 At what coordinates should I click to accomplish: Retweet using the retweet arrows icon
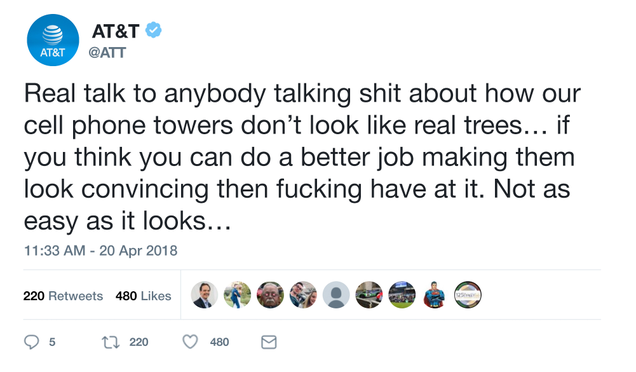[110, 342]
